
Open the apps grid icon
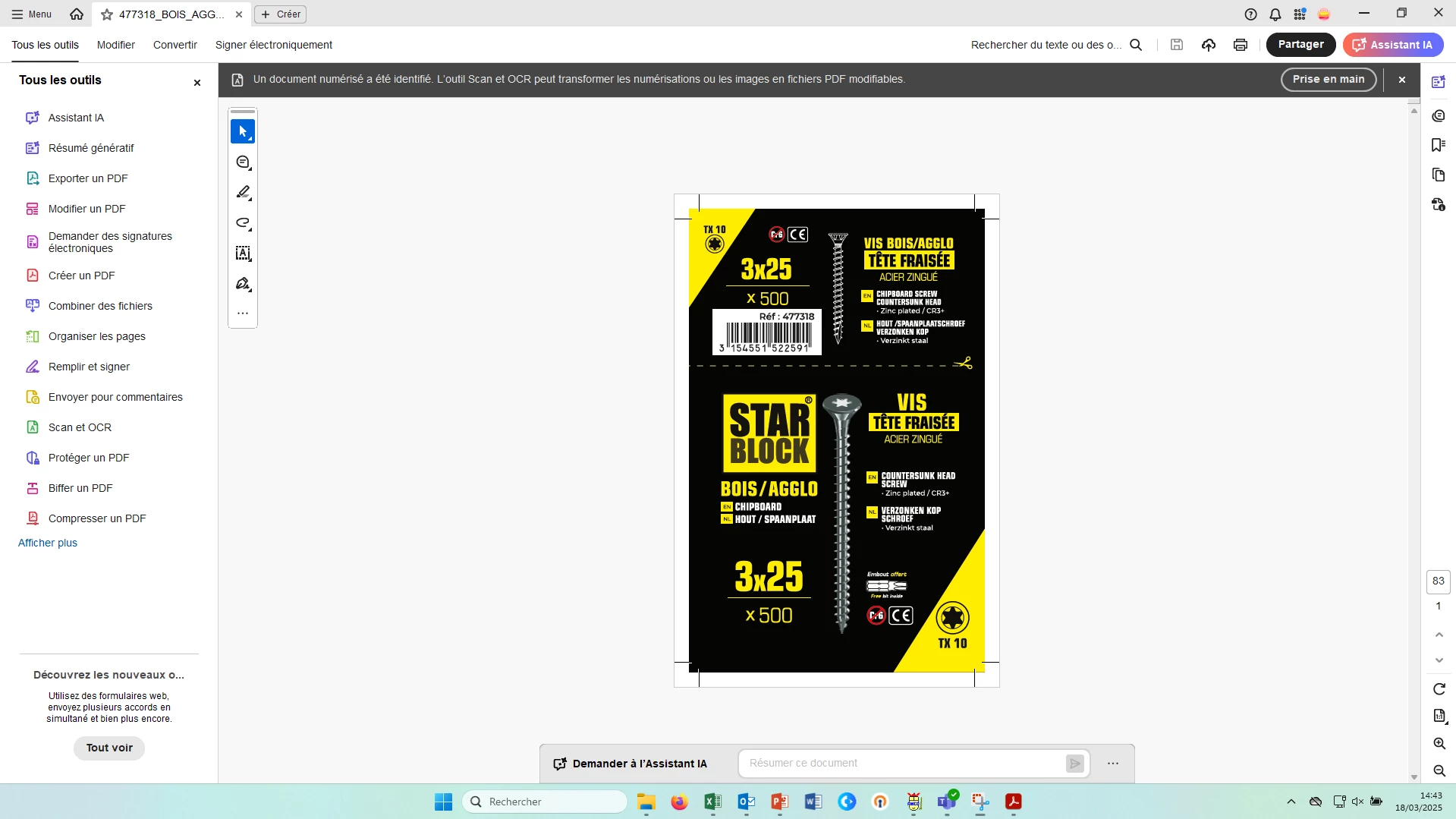(1300, 14)
